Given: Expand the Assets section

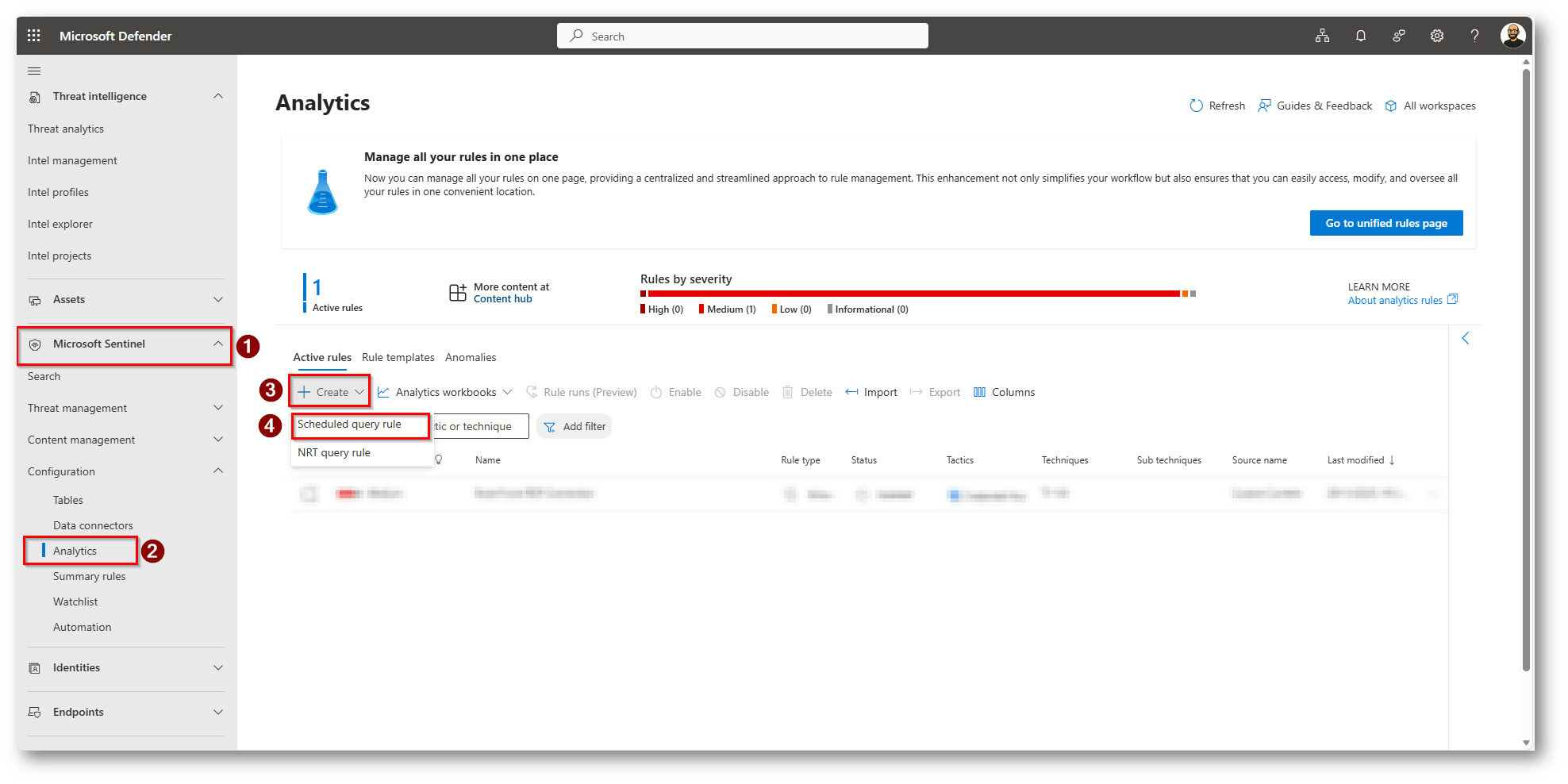Looking at the screenshot, I should coord(218,299).
